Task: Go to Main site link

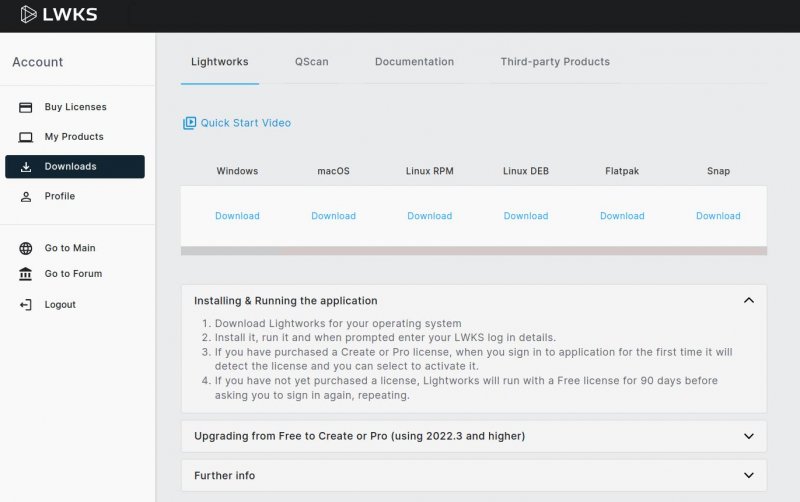Action: [70, 248]
